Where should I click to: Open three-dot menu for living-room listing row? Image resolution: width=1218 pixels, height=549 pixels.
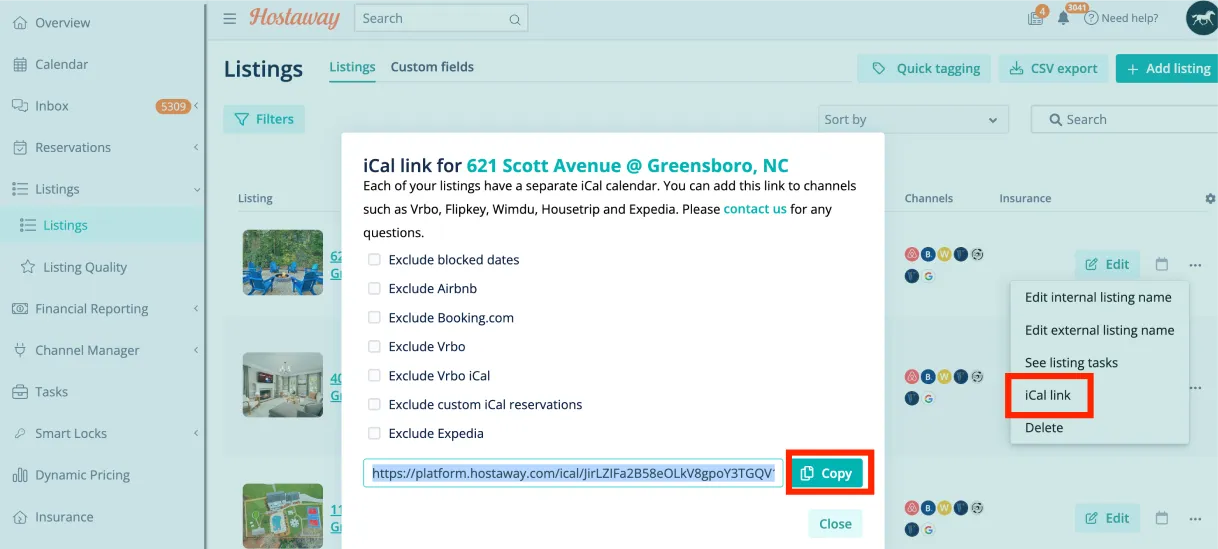tap(1195, 388)
